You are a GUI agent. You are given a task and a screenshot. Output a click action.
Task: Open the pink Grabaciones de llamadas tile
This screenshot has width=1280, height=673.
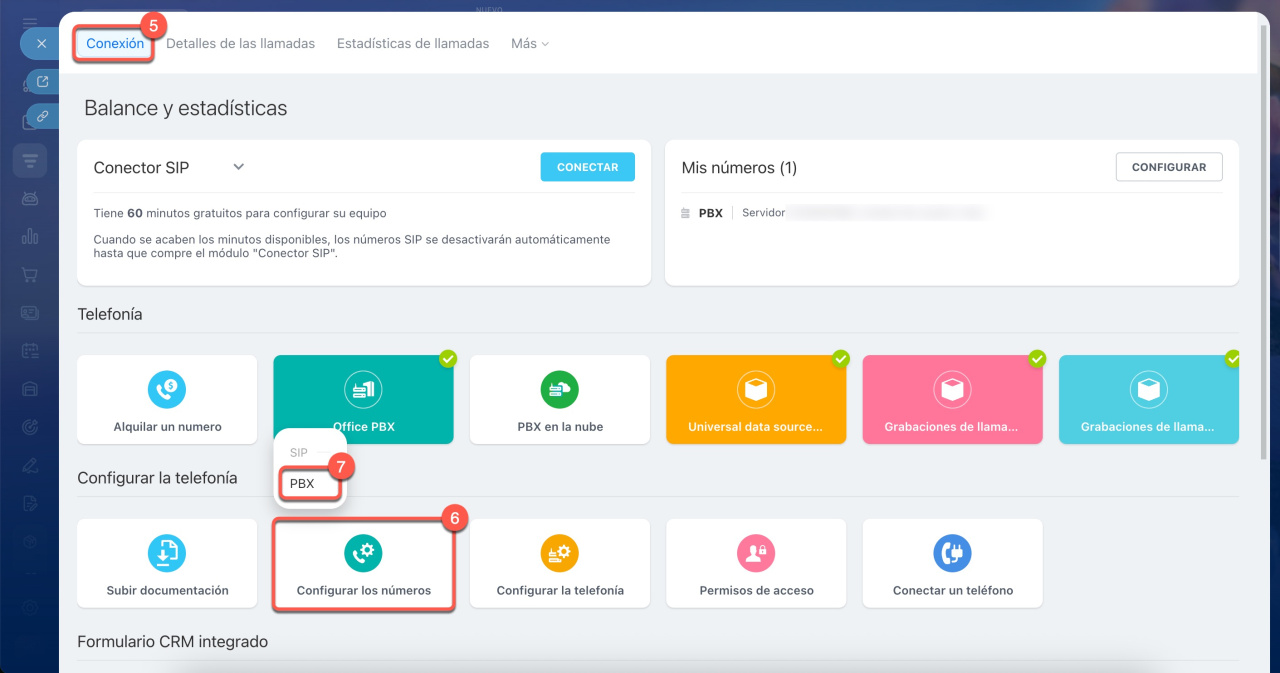951,400
